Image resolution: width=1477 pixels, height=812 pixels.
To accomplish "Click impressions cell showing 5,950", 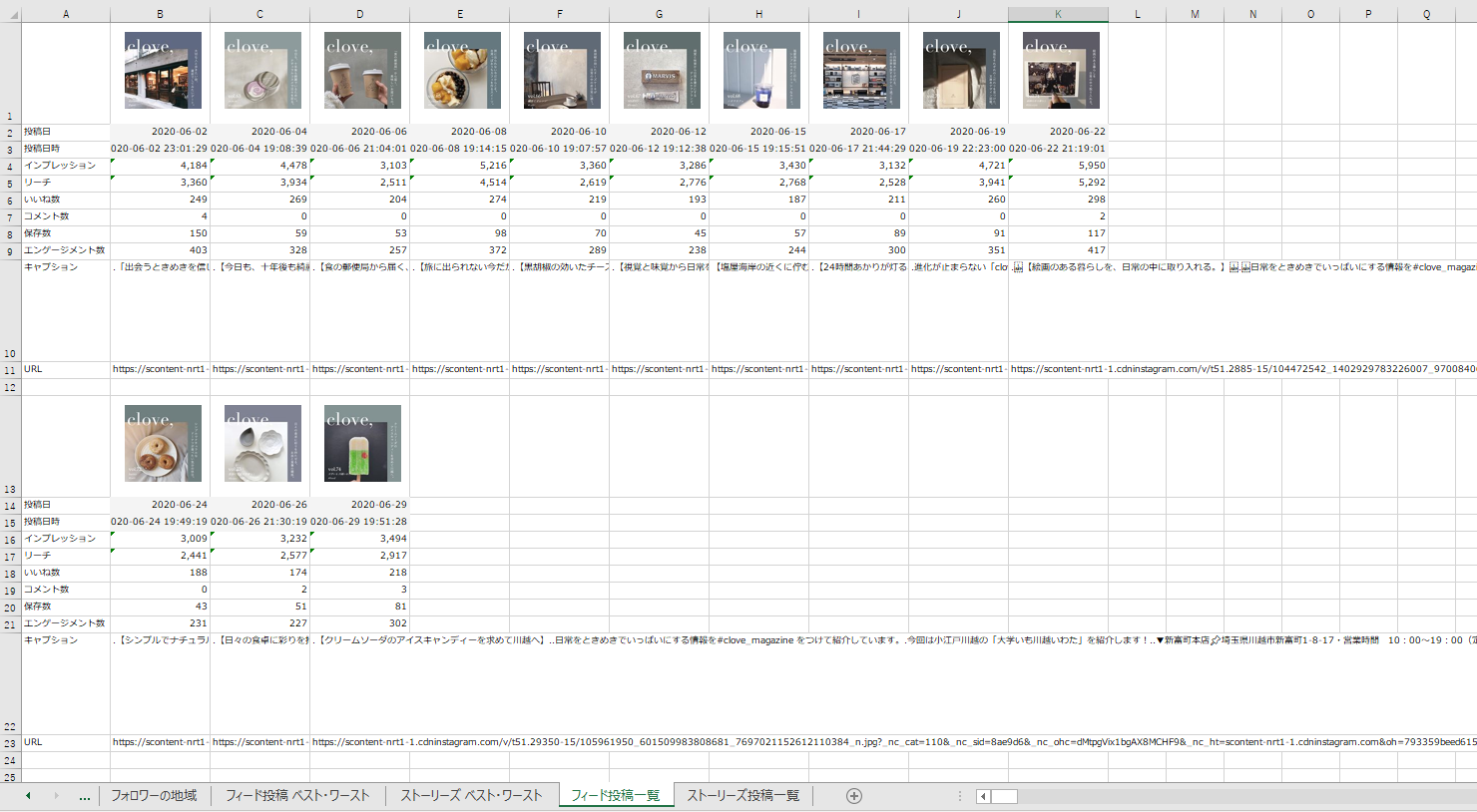I will click(x=1058, y=166).
